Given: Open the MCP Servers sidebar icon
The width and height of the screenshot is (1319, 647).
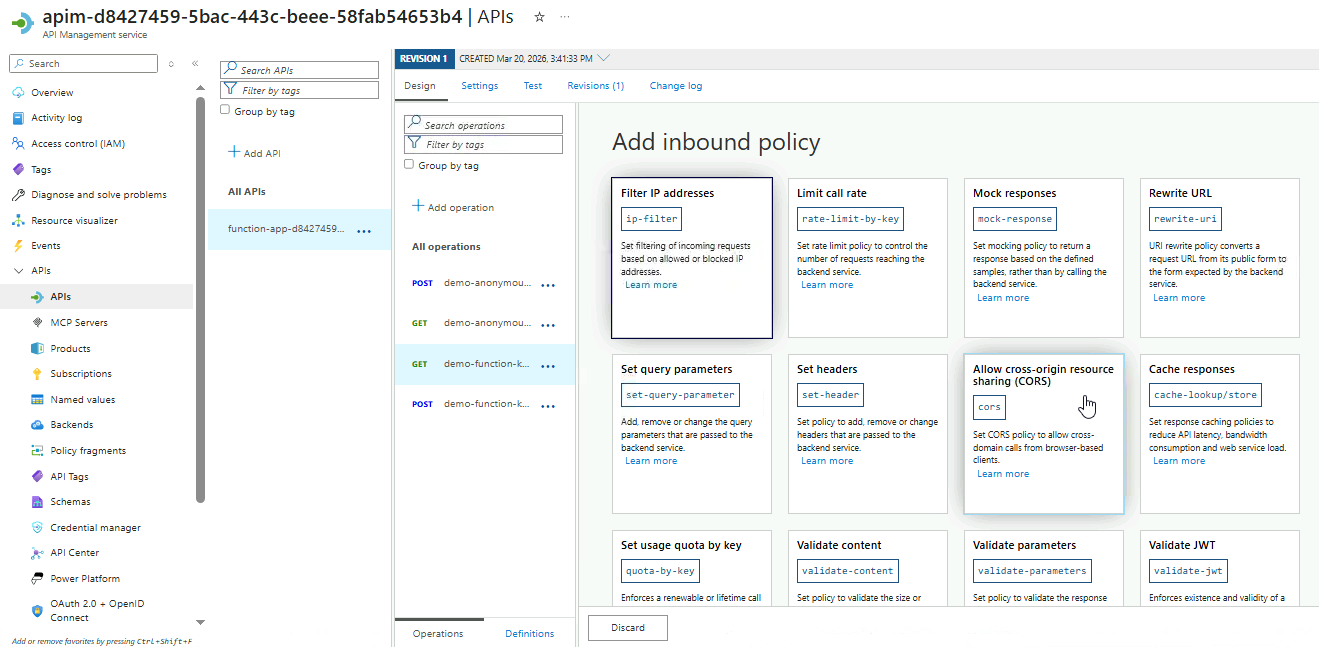Looking at the screenshot, I should [37, 323].
